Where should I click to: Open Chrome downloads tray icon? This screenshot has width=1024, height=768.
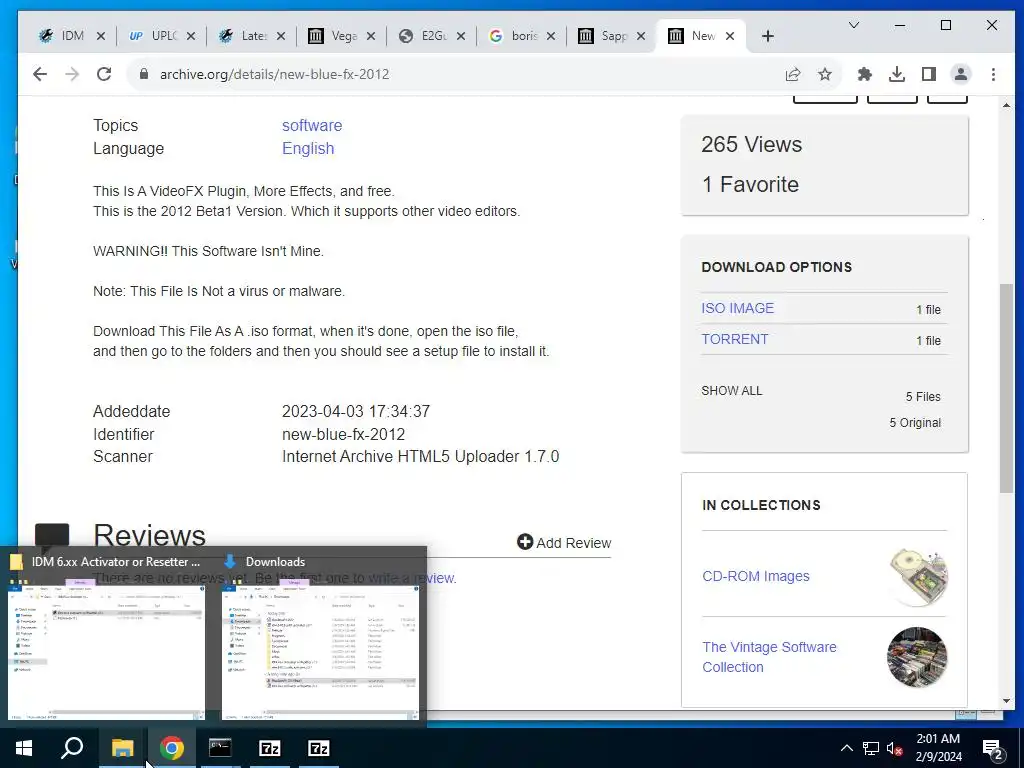click(x=897, y=74)
